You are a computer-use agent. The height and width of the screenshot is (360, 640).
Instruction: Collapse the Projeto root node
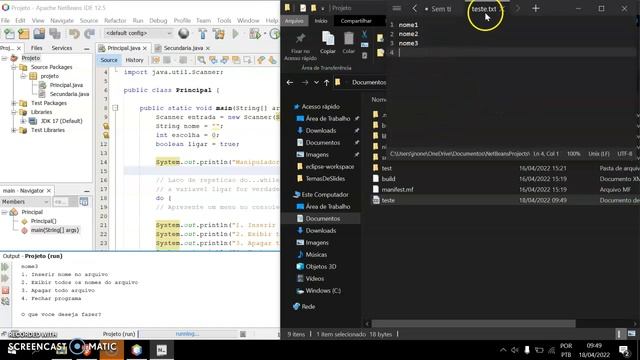coord(4,58)
